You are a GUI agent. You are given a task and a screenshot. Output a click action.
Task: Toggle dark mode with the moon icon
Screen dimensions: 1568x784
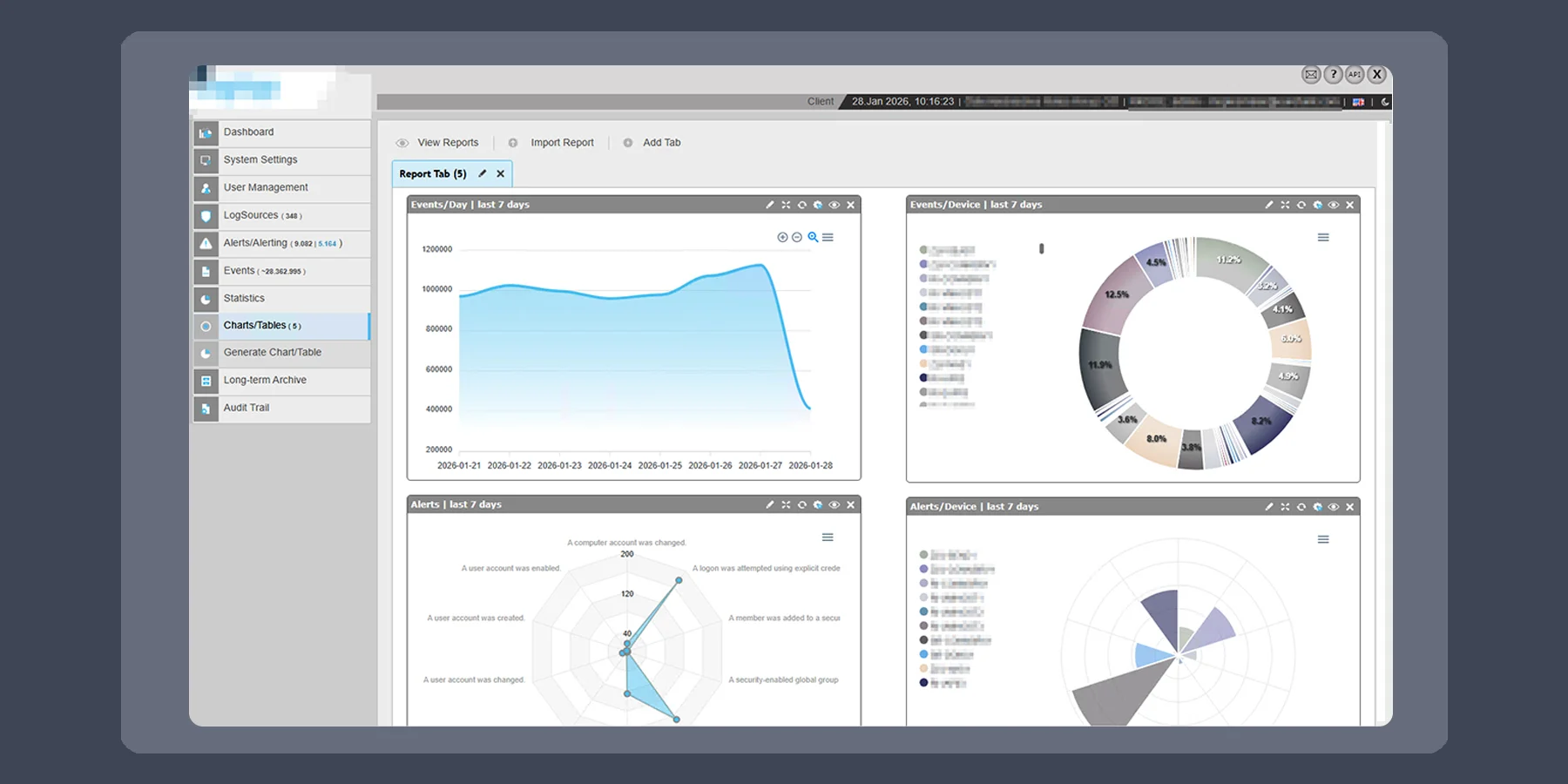(1385, 102)
